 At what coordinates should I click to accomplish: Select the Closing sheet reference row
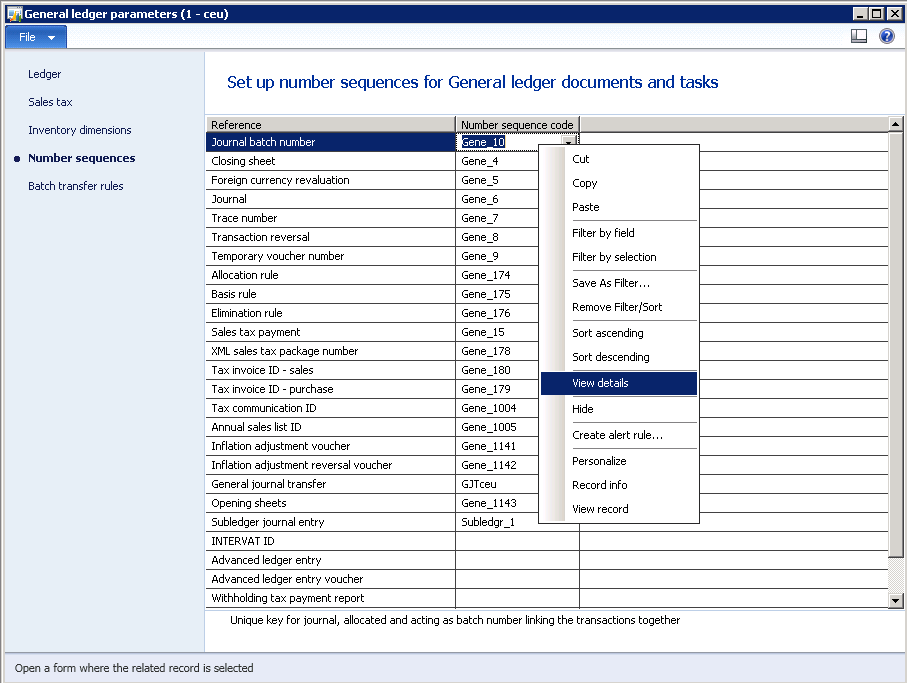click(330, 161)
